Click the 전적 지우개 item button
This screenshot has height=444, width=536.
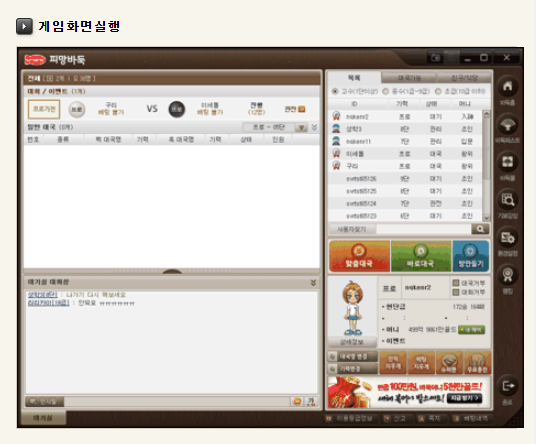pyautogui.click(x=393, y=363)
